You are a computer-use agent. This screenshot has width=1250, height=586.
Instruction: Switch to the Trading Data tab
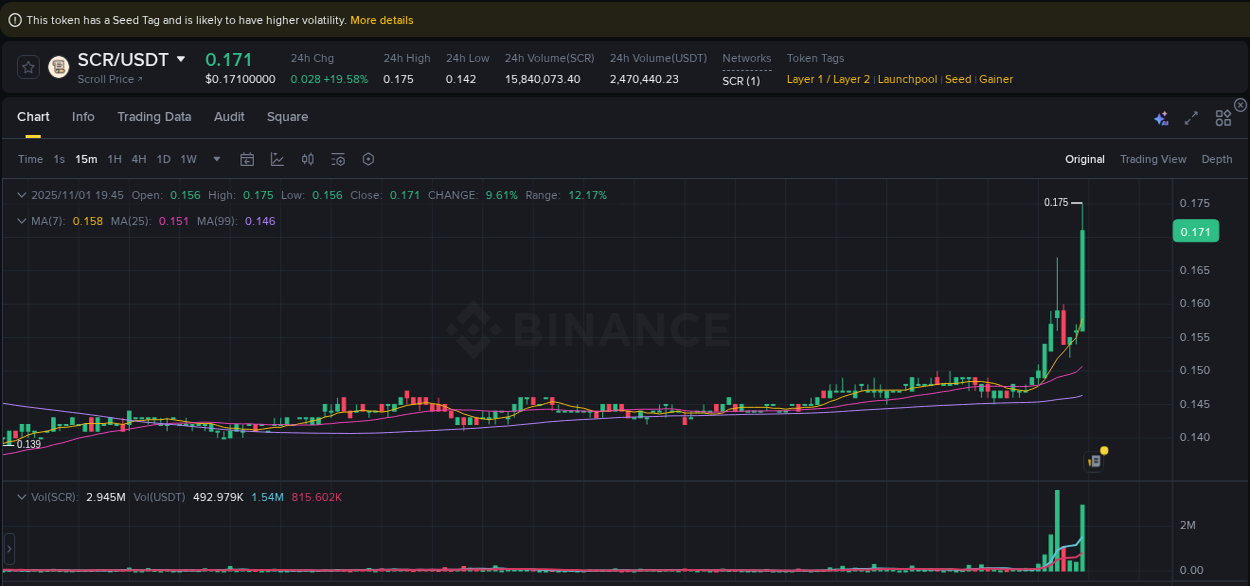(x=154, y=117)
